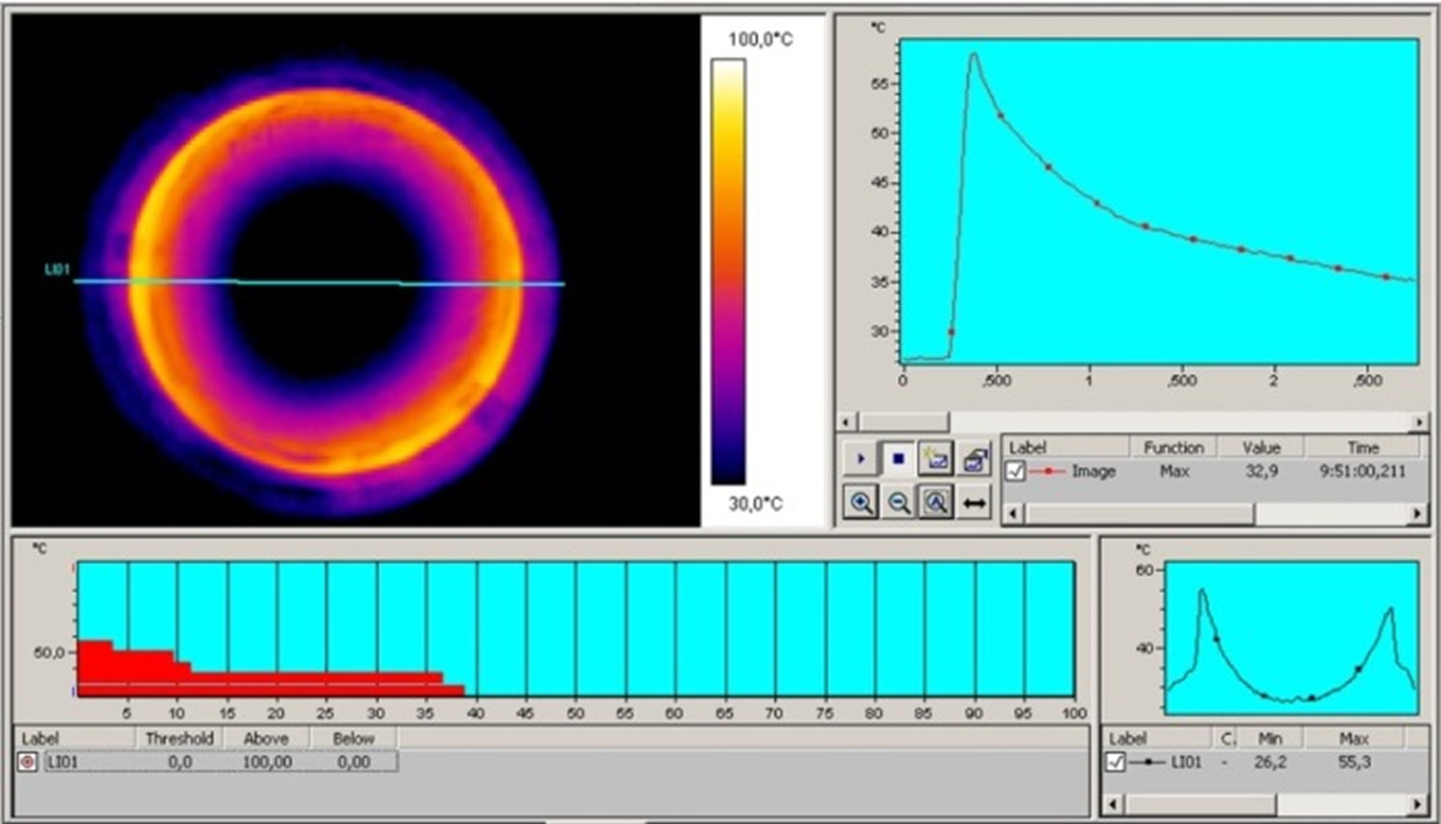
Task: Click the play button in plot controls
Action: (860, 459)
